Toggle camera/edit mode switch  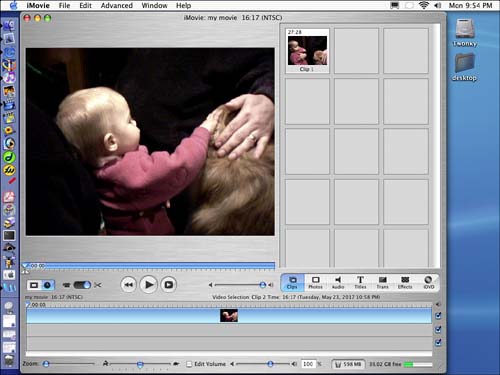(82, 285)
